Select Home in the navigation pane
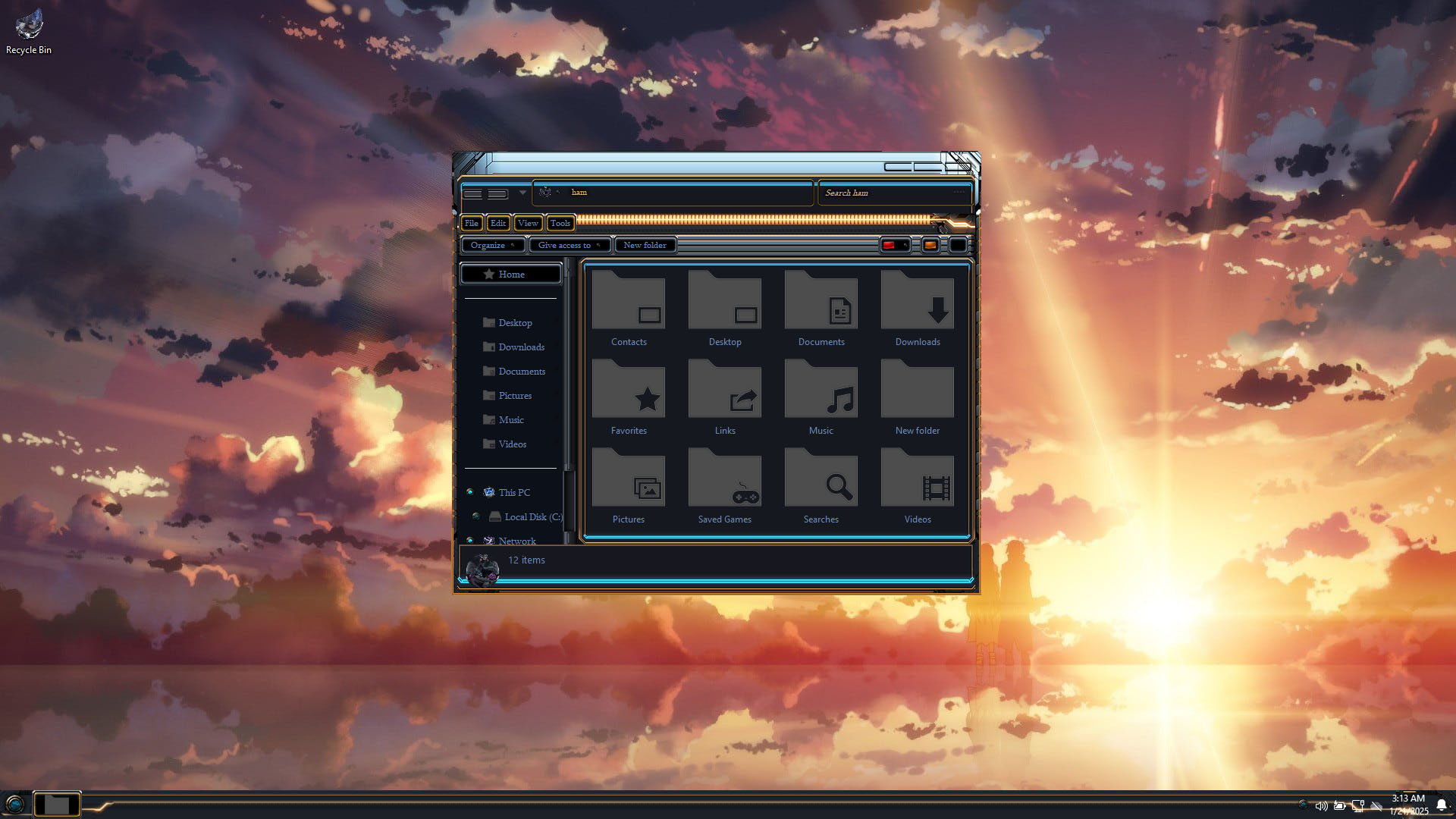The height and width of the screenshot is (819, 1456). tap(511, 275)
